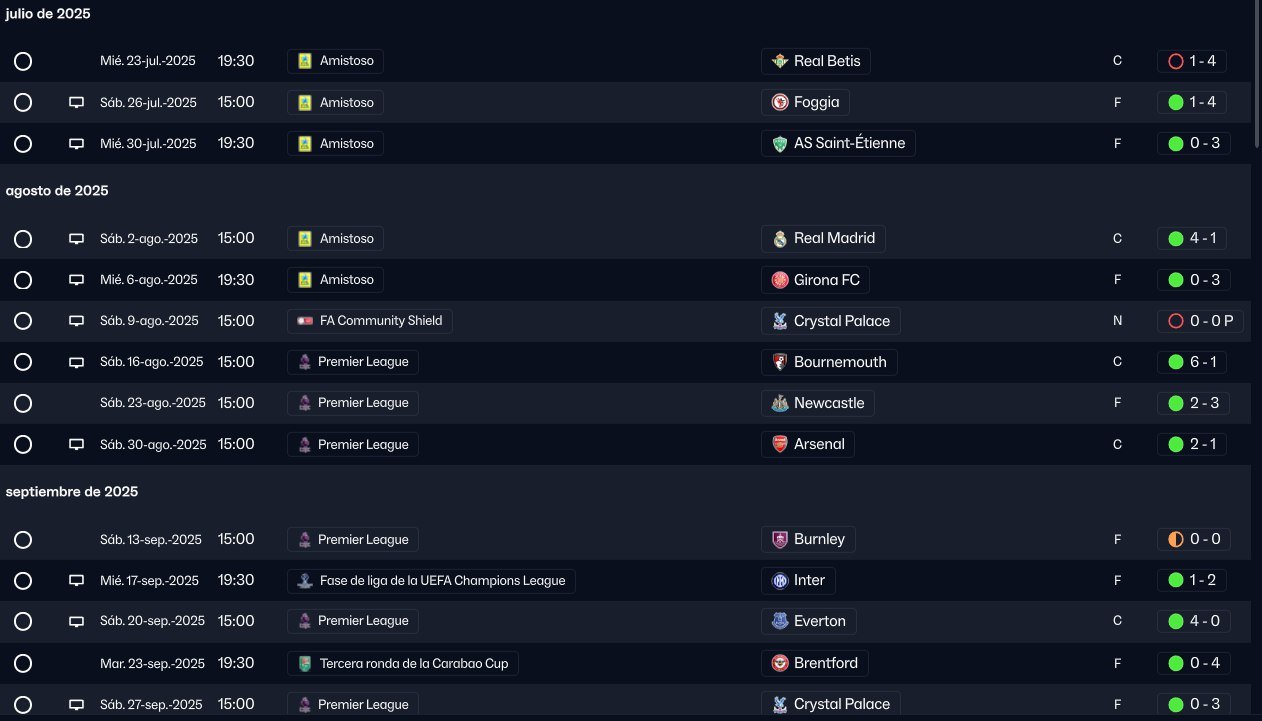The image size is (1262, 721).
Task: Click the green win indicator for Everton match
Action: coord(1176,621)
